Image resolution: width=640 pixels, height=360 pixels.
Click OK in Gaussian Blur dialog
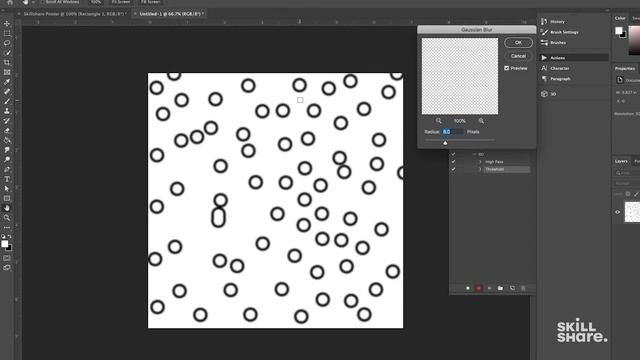pos(518,42)
